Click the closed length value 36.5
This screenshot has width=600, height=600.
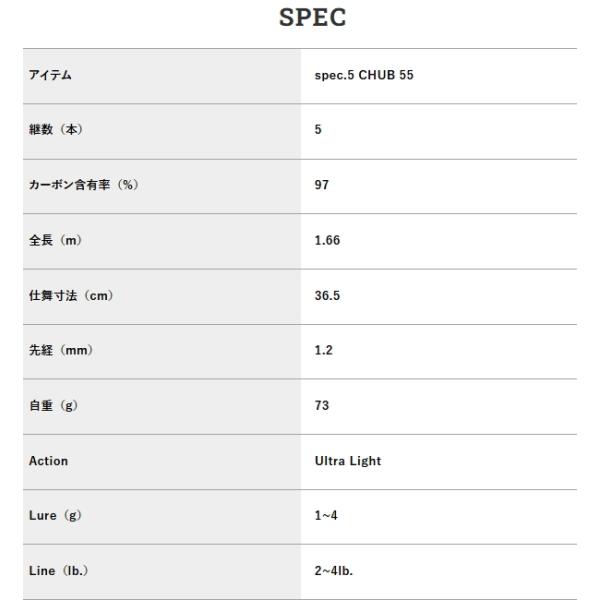(327, 295)
